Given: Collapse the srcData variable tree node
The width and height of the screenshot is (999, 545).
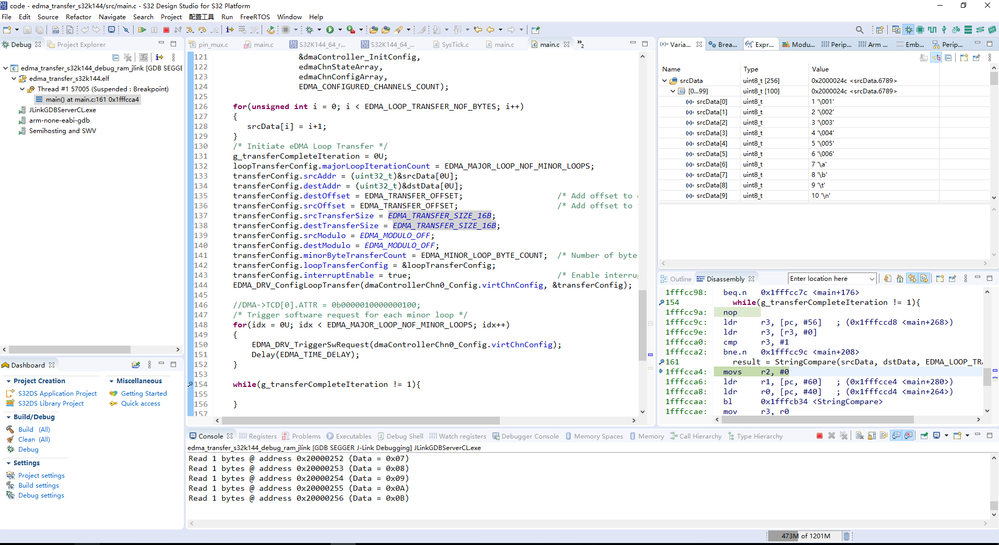Looking at the screenshot, I should point(665,81).
